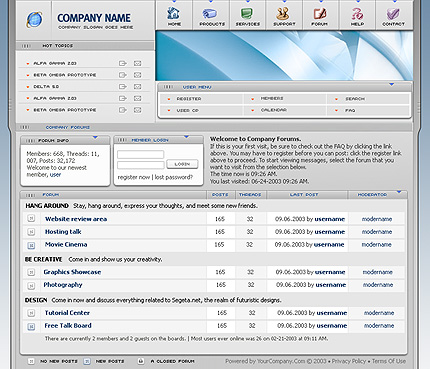Screen dimensions: 430x369
Task: Click the Posts column header
Action: click(220, 195)
